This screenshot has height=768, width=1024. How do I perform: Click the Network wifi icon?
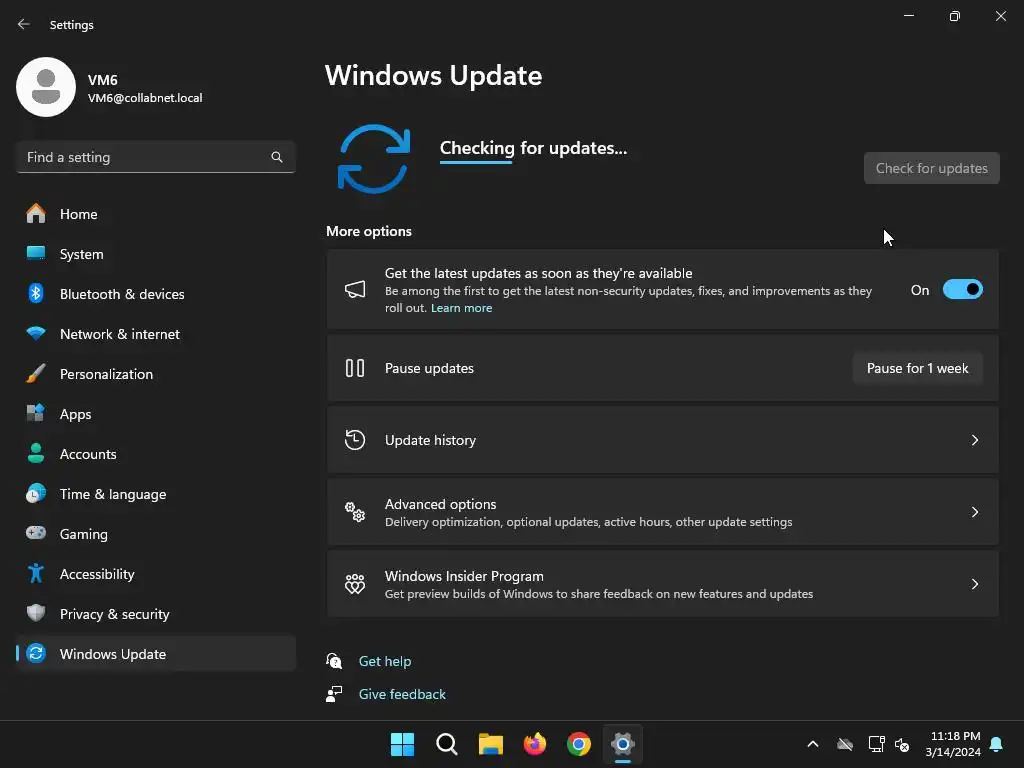[x=36, y=334]
